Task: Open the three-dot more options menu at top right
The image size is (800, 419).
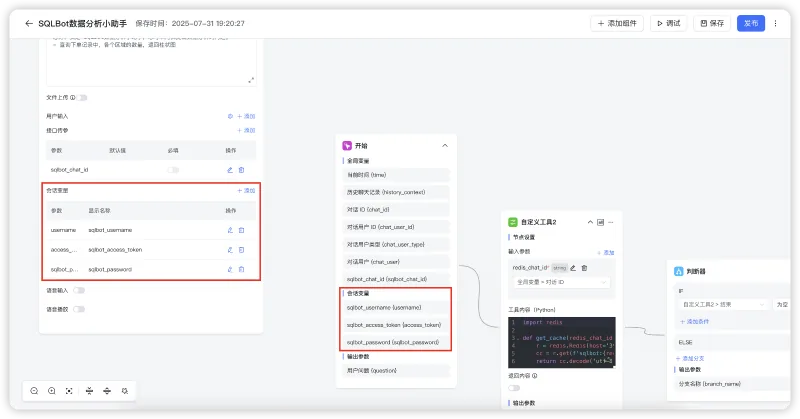Action: pos(776,23)
